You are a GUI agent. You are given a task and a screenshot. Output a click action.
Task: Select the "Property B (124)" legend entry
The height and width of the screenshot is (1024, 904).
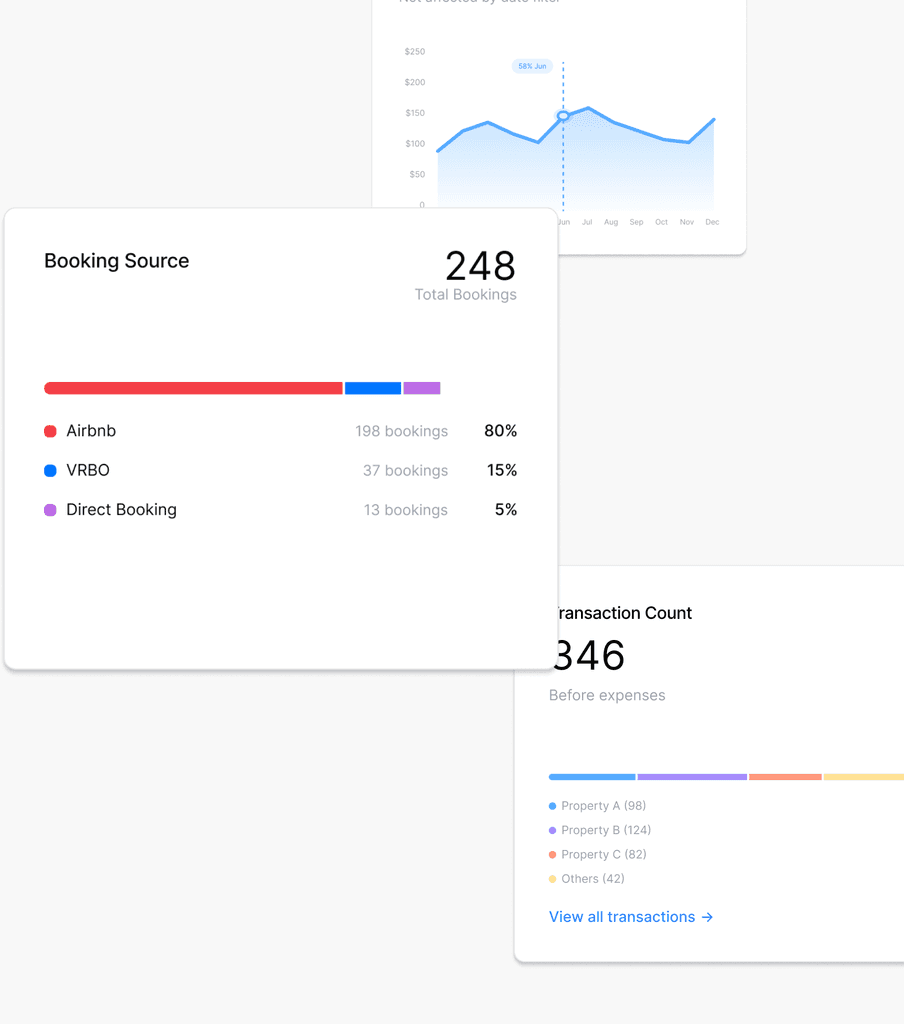pyautogui.click(x=606, y=830)
